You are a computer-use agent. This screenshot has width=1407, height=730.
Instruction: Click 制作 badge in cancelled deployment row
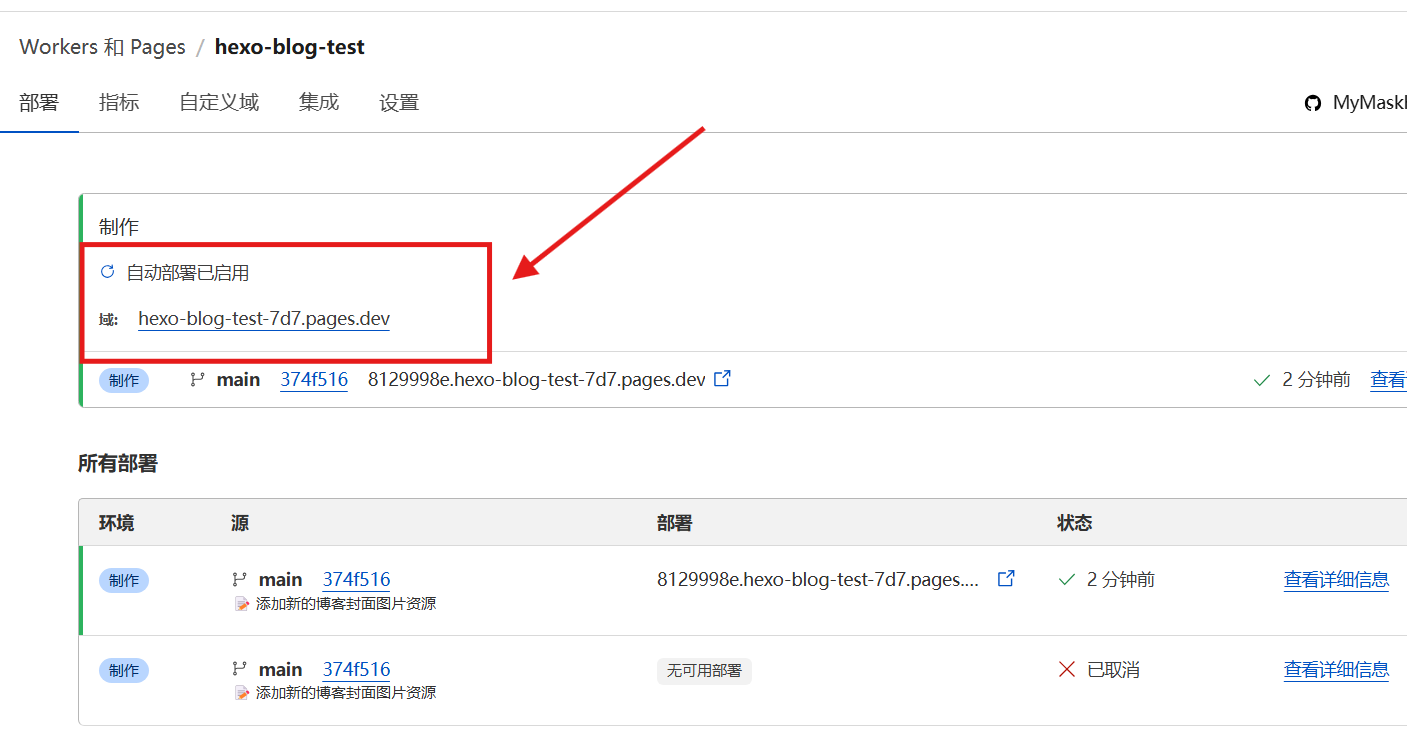coord(124,670)
